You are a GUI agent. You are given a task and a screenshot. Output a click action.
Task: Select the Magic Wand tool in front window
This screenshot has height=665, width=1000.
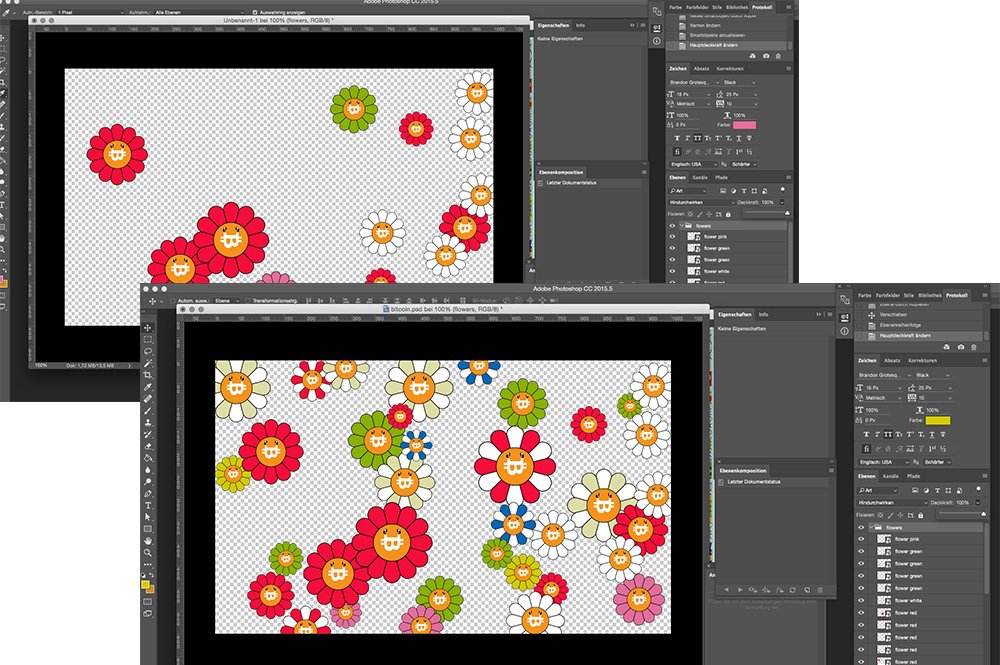coord(148,363)
